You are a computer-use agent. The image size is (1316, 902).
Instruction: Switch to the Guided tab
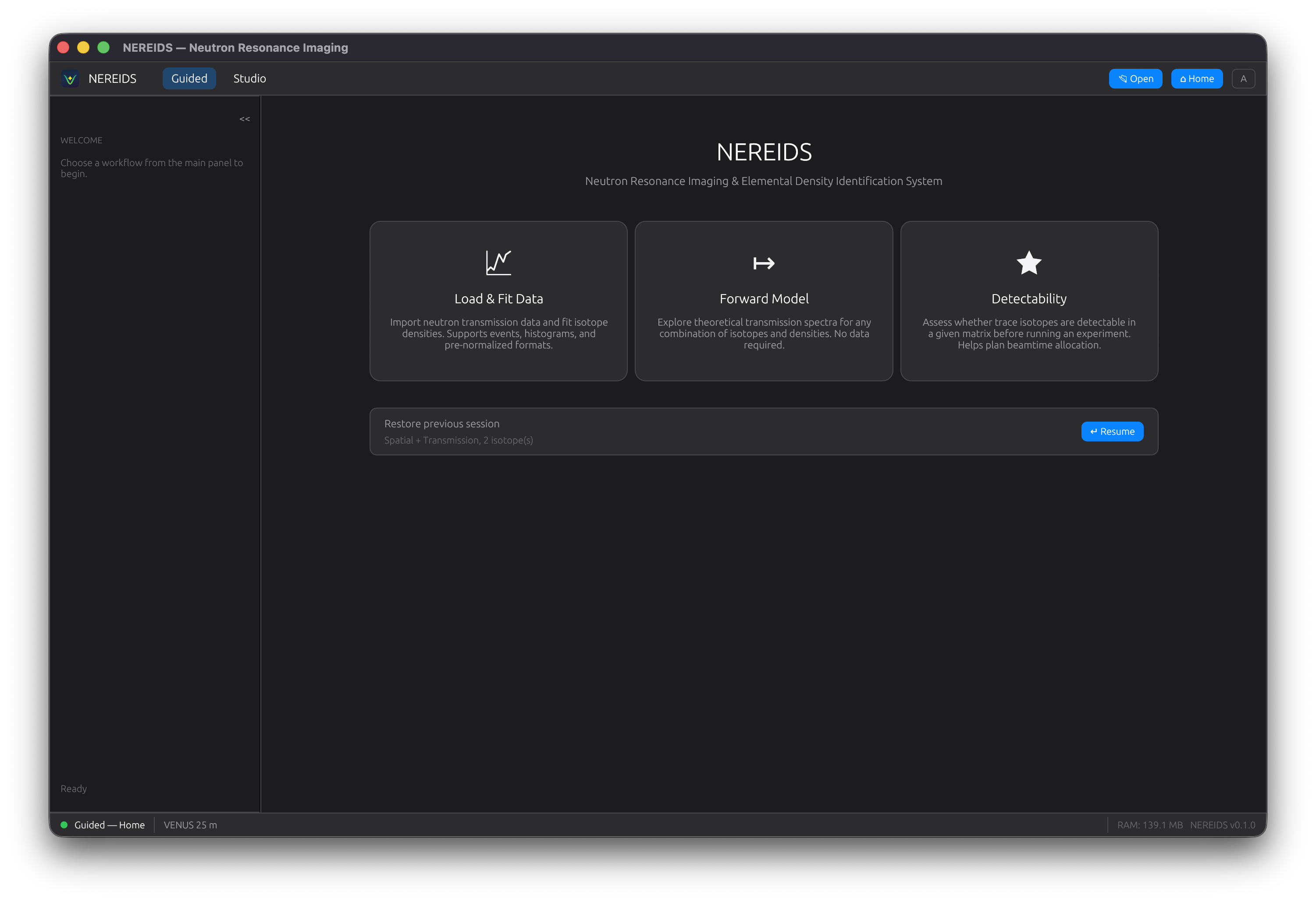[x=189, y=78]
